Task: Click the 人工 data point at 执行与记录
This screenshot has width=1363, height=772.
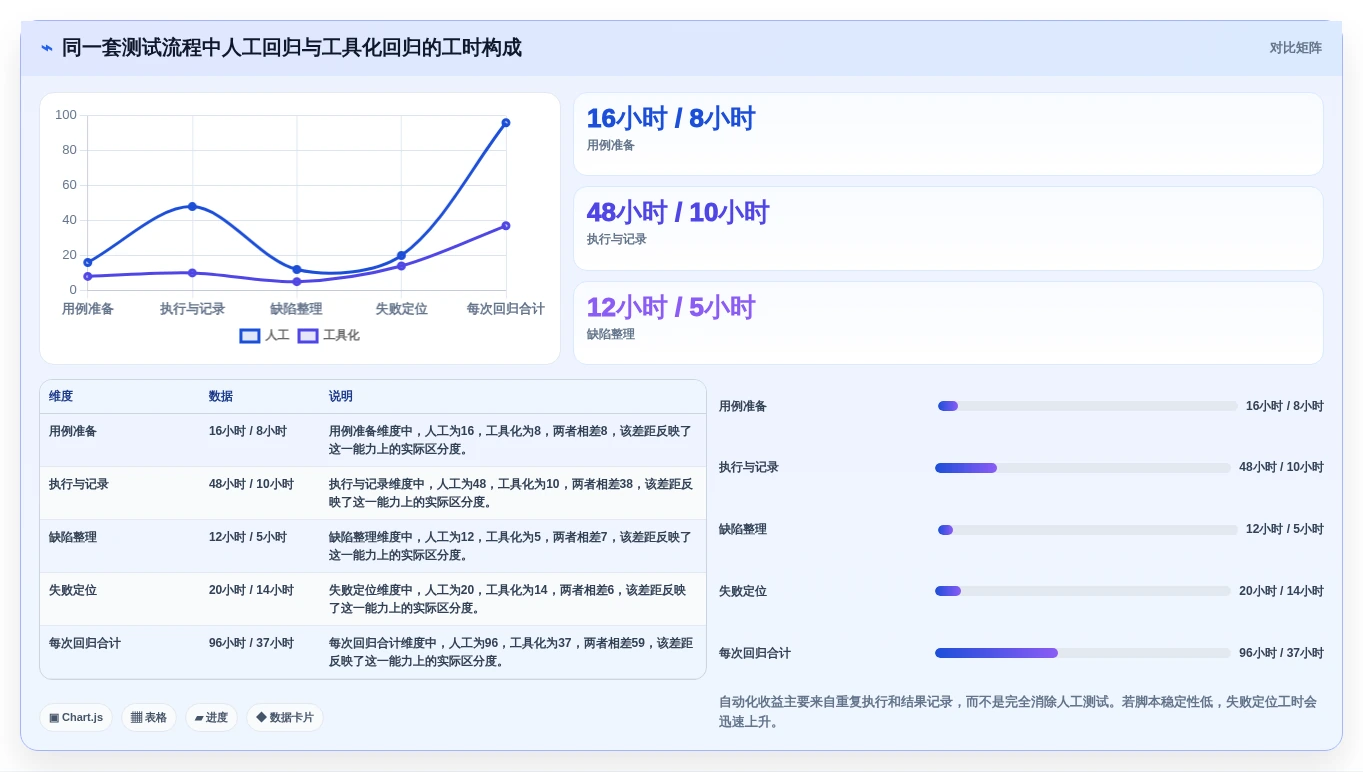Action: coord(192,206)
